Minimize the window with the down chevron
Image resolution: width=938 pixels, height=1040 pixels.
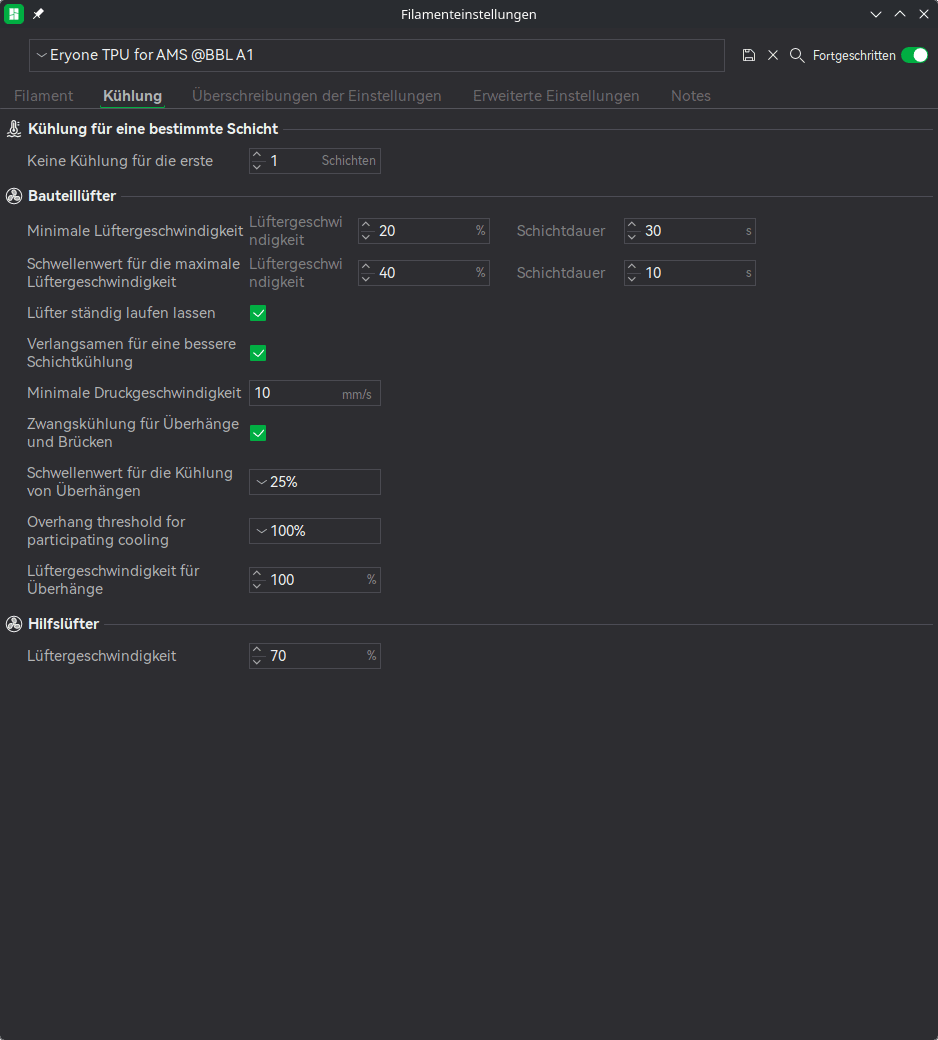pyautogui.click(x=876, y=14)
